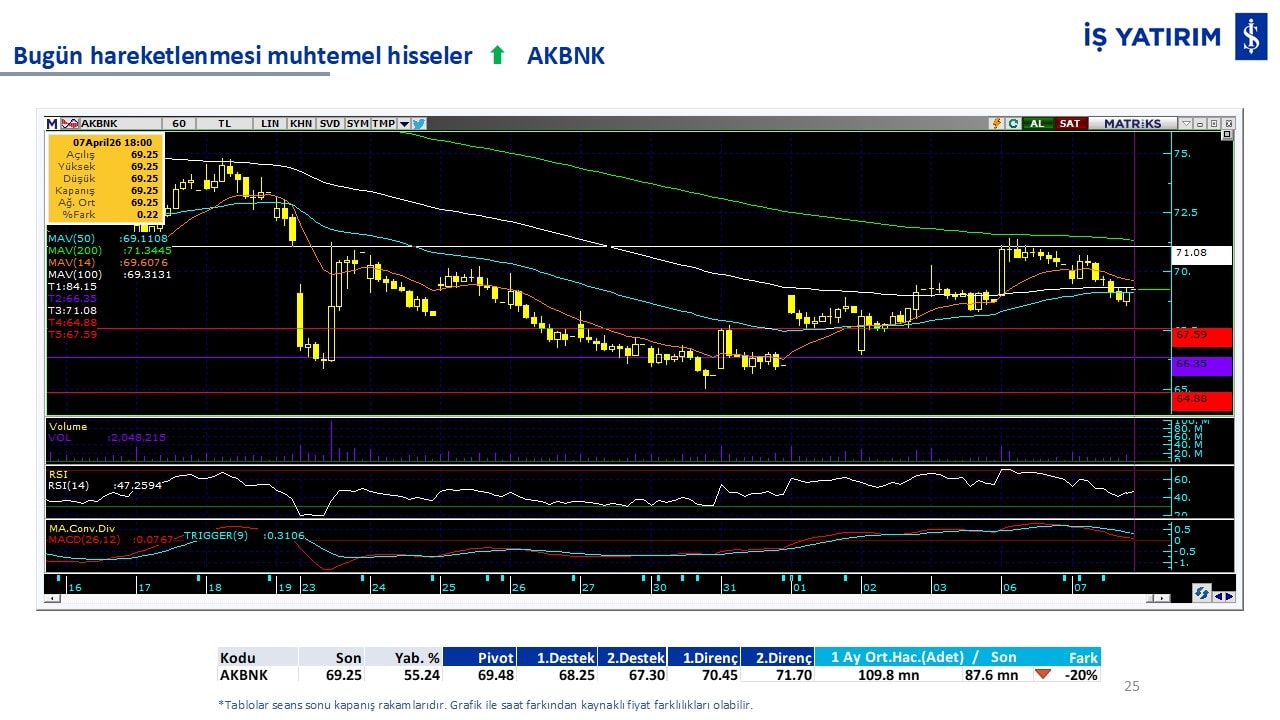Screen dimensions: 1280x720
Task: Click the Twitter bird icon
Action: point(419,124)
